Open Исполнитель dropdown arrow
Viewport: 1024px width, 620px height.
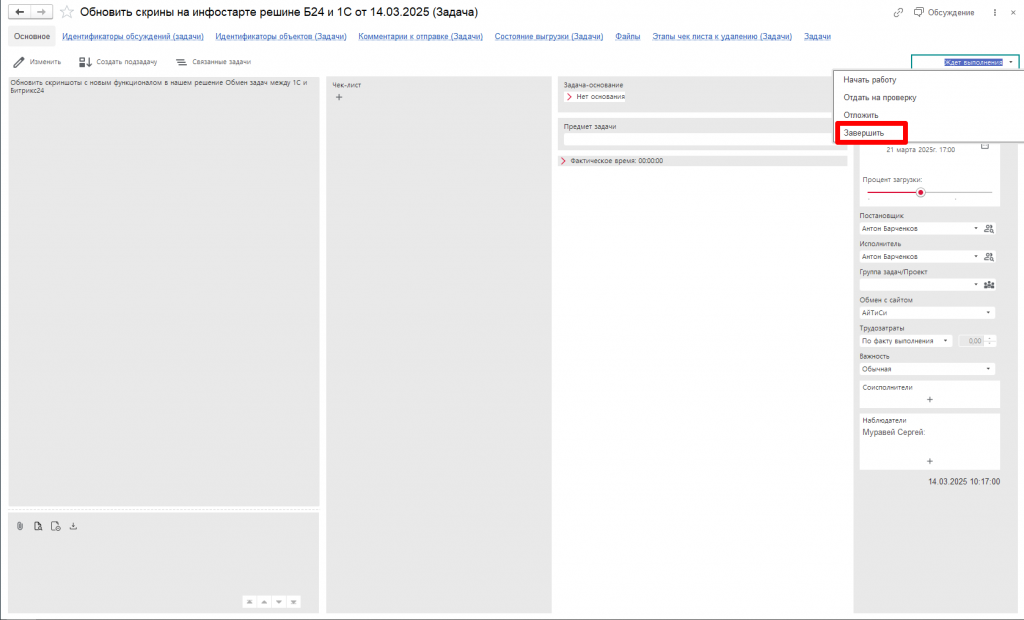click(976, 257)
